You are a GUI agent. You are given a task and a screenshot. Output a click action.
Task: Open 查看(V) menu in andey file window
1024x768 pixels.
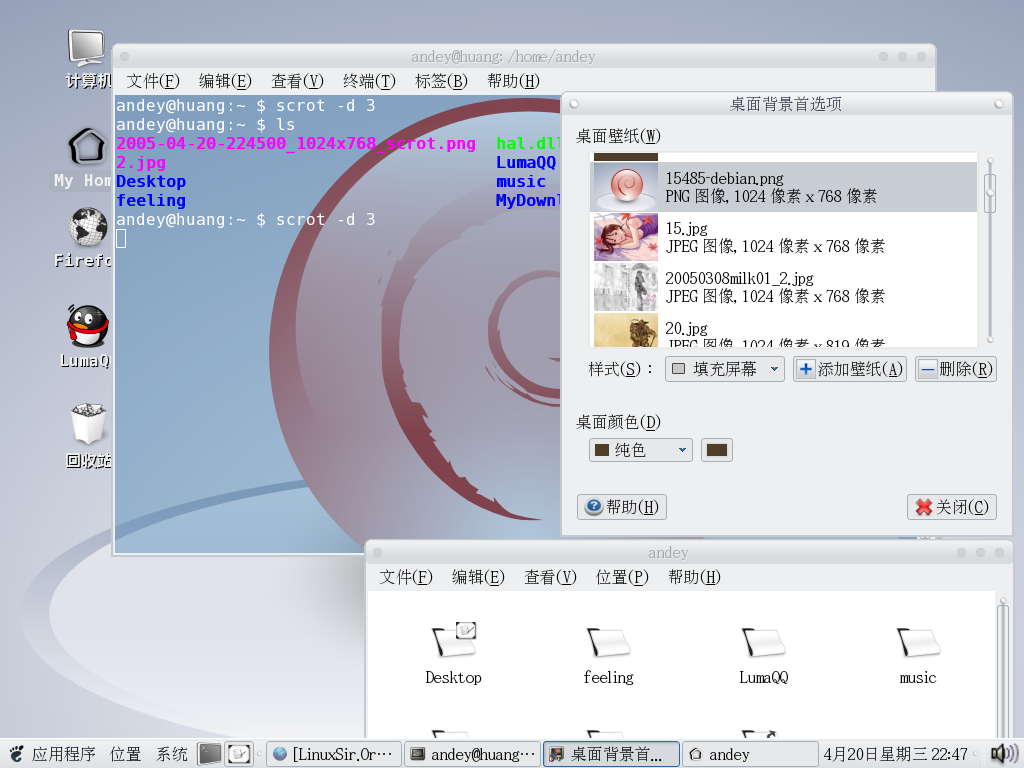coord(551,577)
